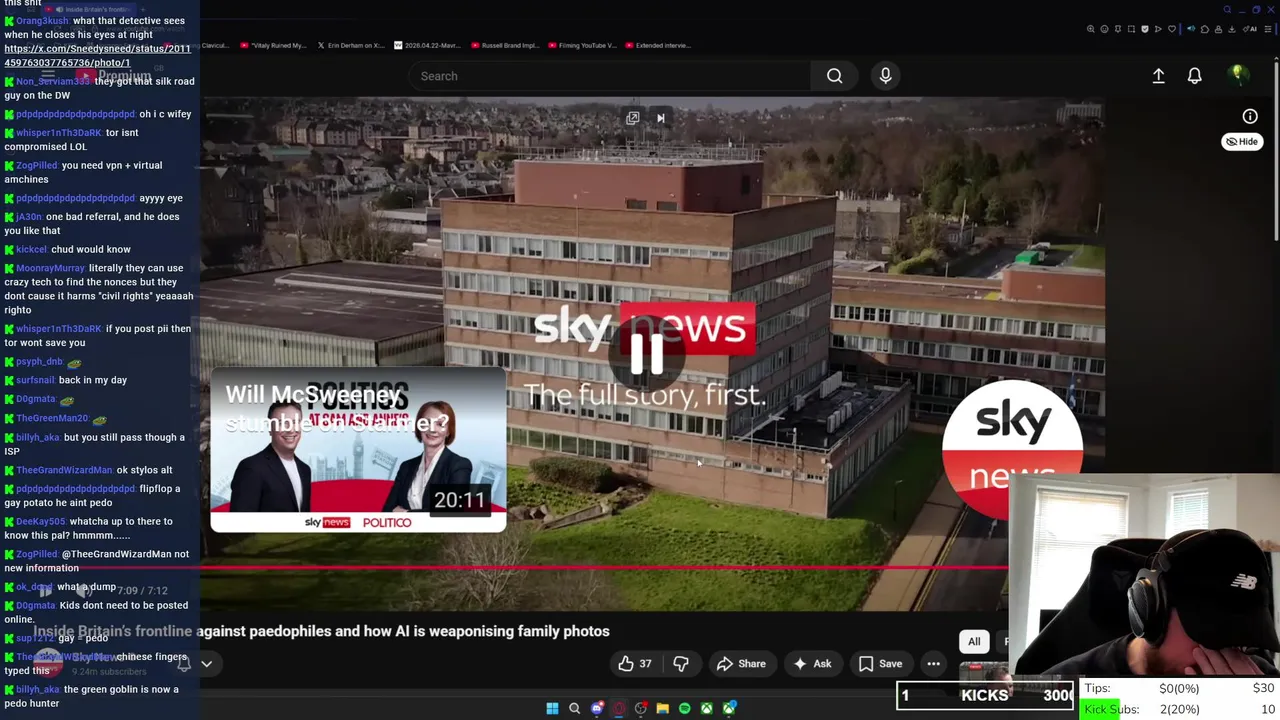Click the YouTube search magnifier button
Viewport: 1280px width, 720px height.
click(834, 76)
